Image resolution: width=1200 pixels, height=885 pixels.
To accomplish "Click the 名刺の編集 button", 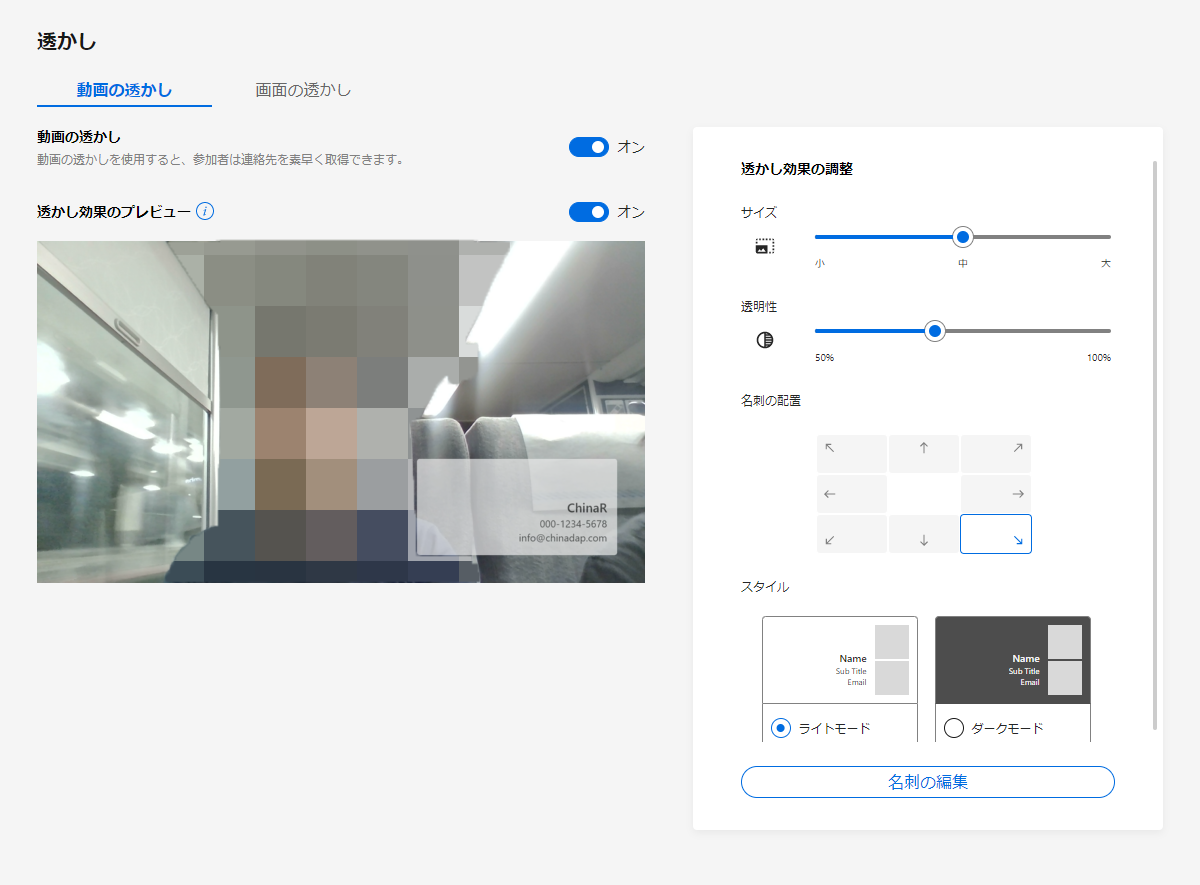I will 928,782.
